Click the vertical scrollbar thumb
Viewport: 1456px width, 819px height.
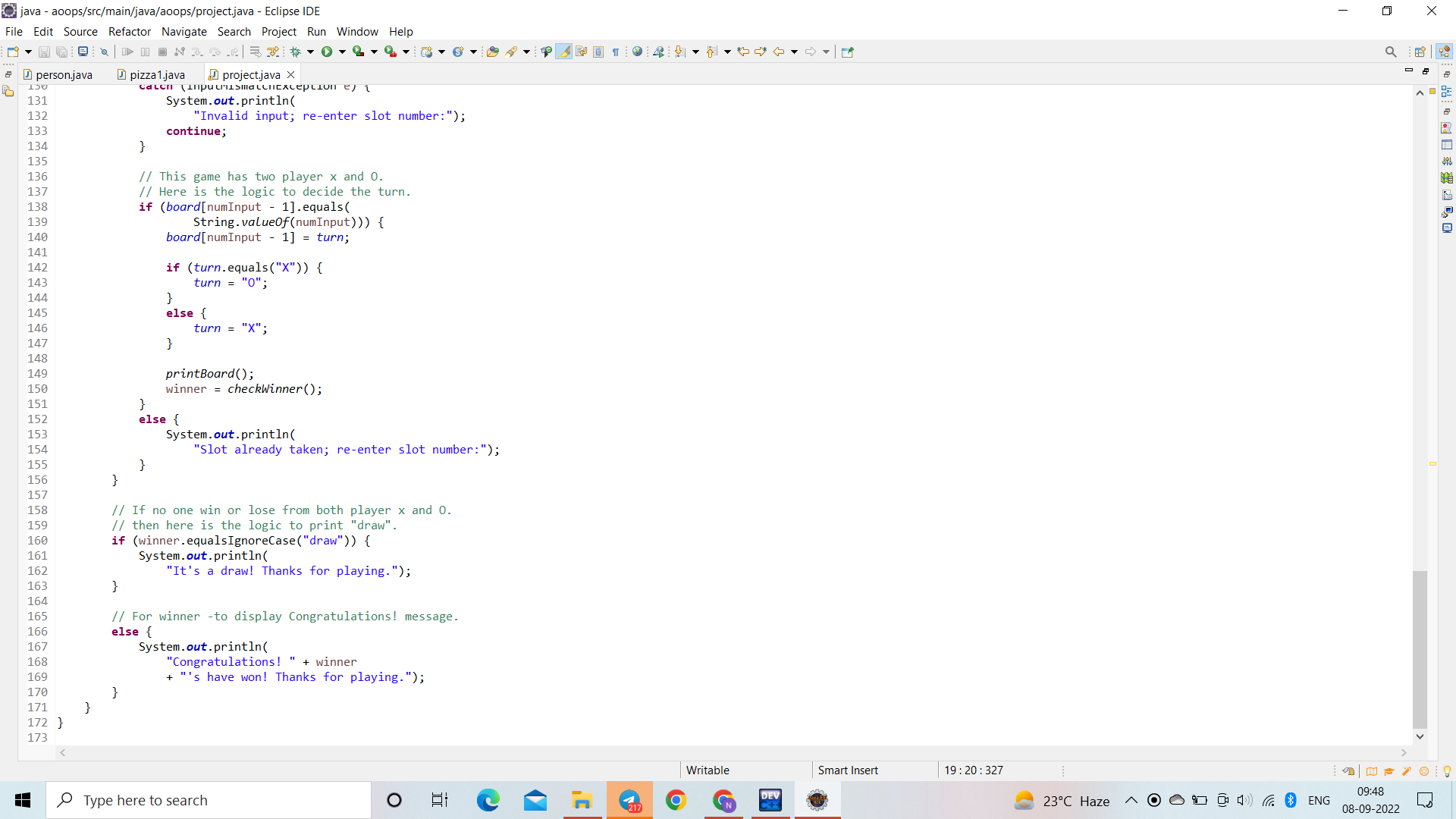point(1420,648)
